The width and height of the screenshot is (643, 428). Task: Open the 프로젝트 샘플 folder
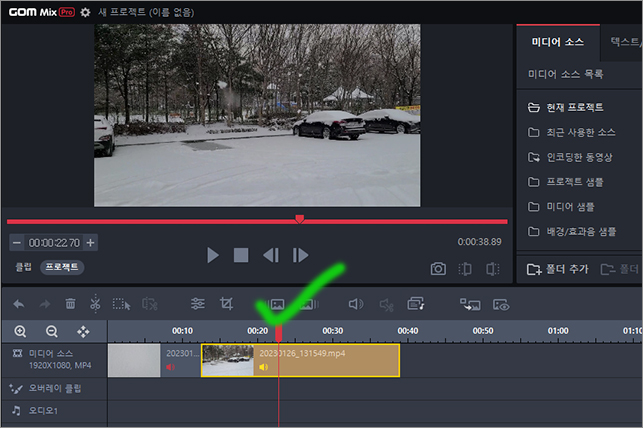coord(575,182)
